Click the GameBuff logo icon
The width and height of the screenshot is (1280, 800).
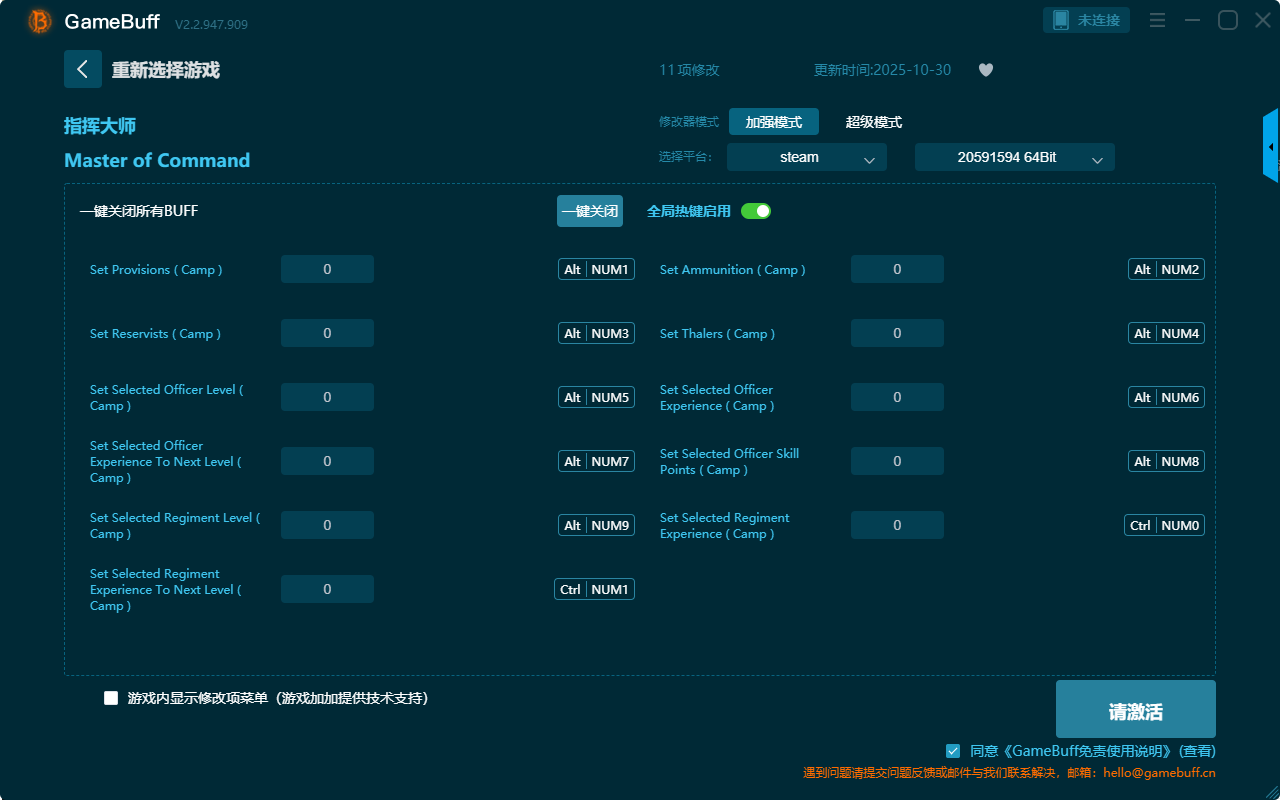click(x=40, y=21)
